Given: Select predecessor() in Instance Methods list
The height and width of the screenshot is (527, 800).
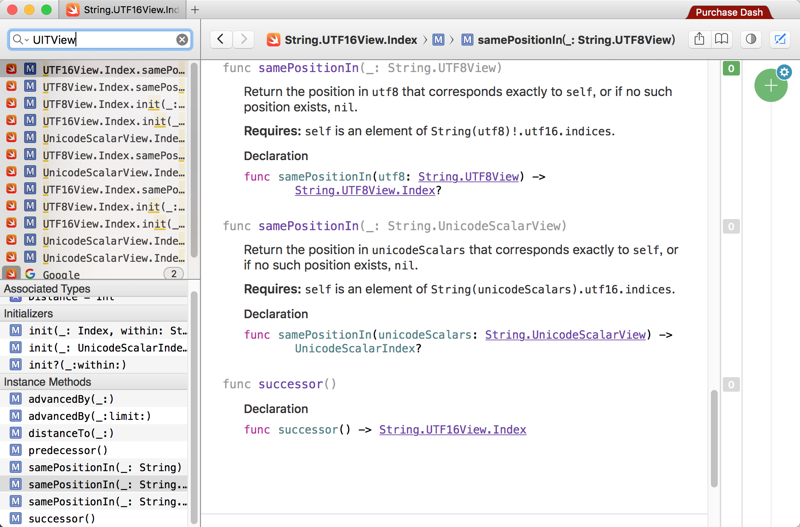Looking at the screenshot, I should click(68, 450).
